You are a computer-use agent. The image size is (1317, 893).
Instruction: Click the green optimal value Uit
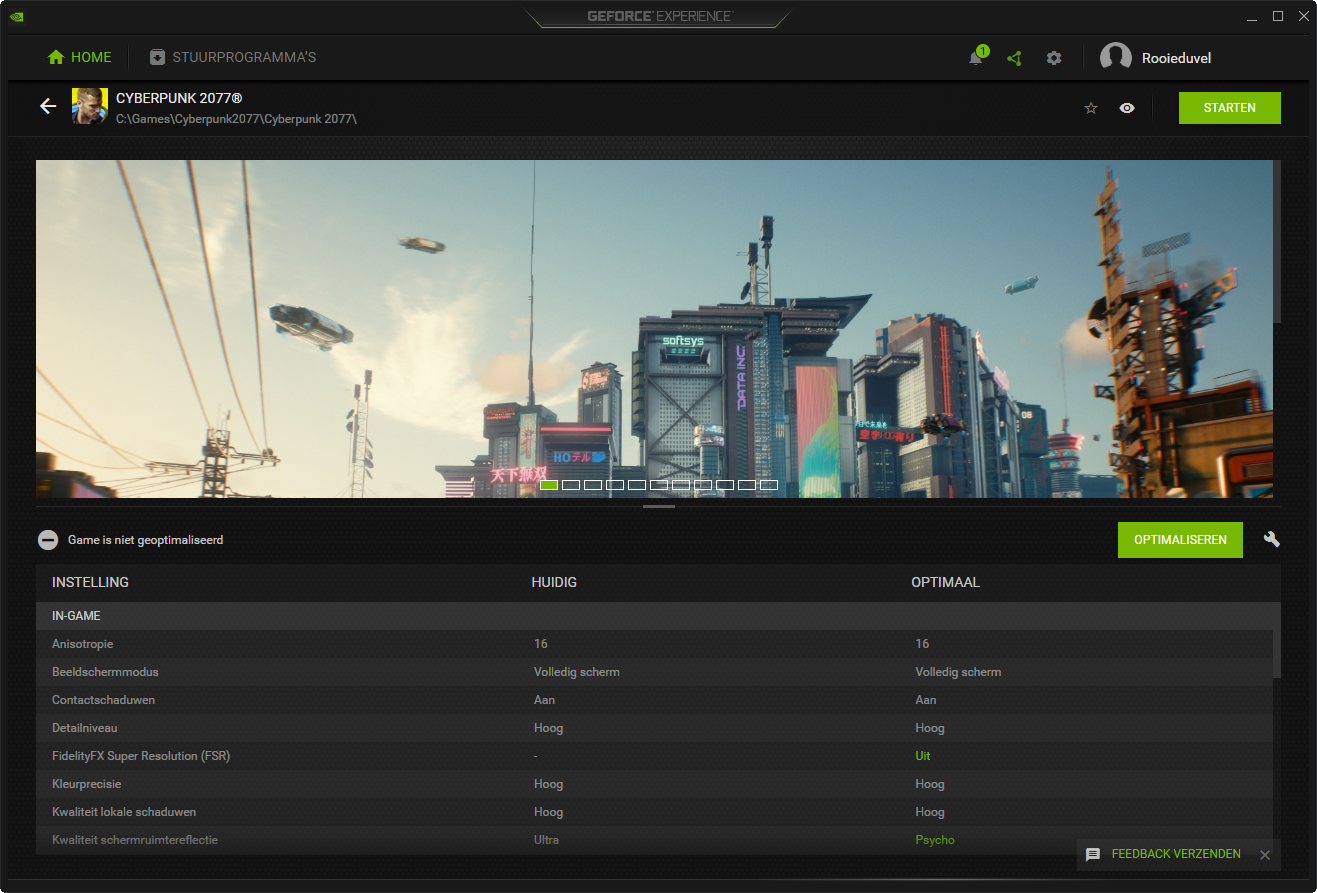click(922, 756)
